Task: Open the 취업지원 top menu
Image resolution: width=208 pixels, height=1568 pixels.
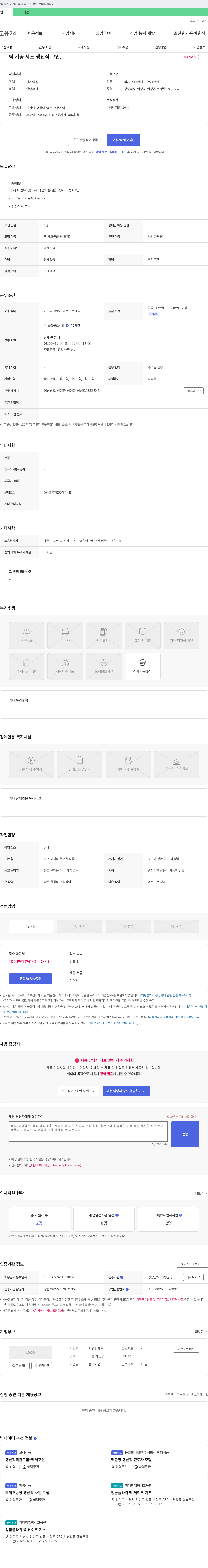Action: (x=69, y=33)
